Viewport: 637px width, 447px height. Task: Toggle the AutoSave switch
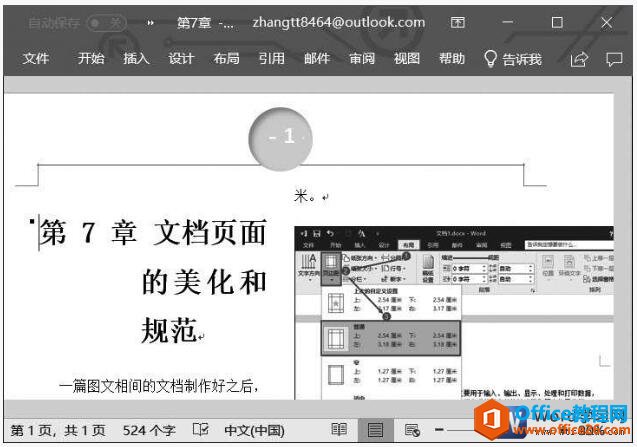click(107, 23)
